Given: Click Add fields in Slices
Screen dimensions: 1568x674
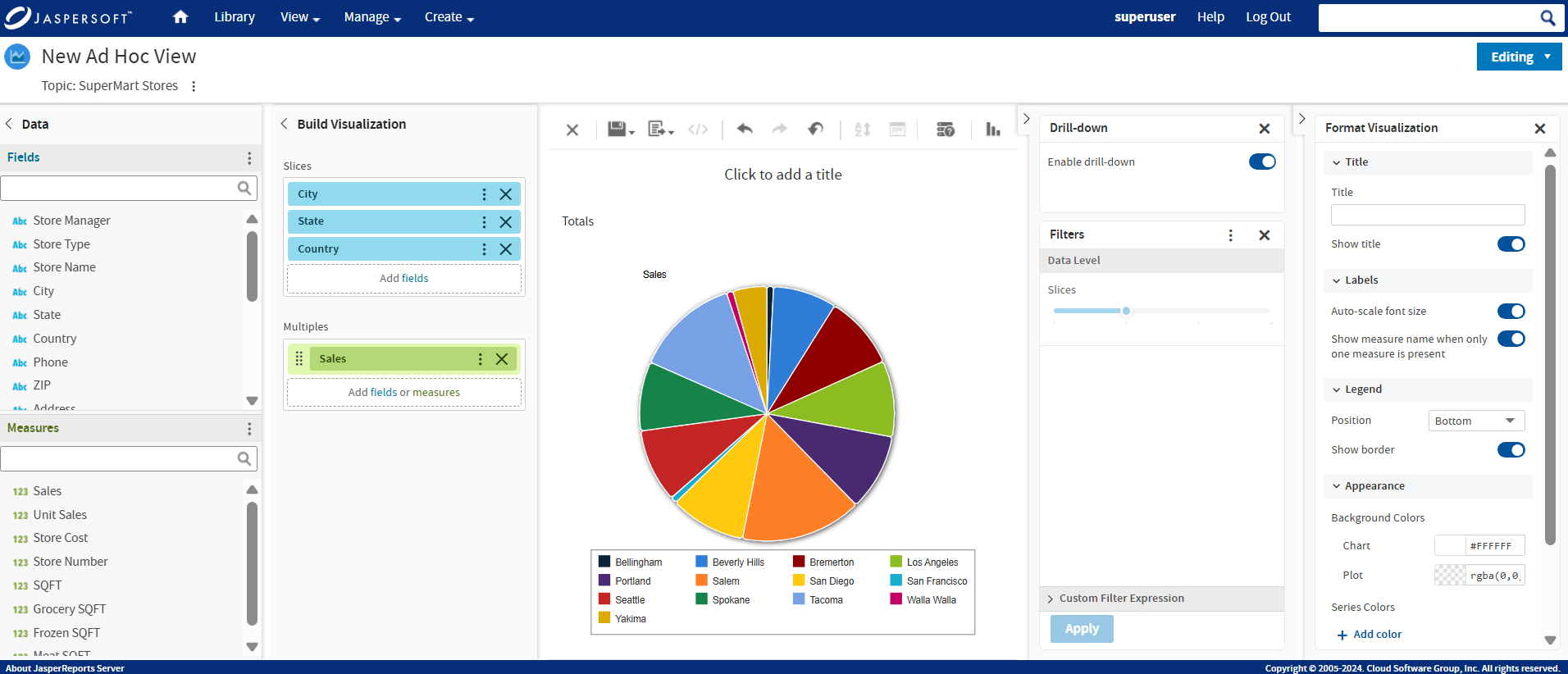Looking at the screenshot, I should point(404,279).
